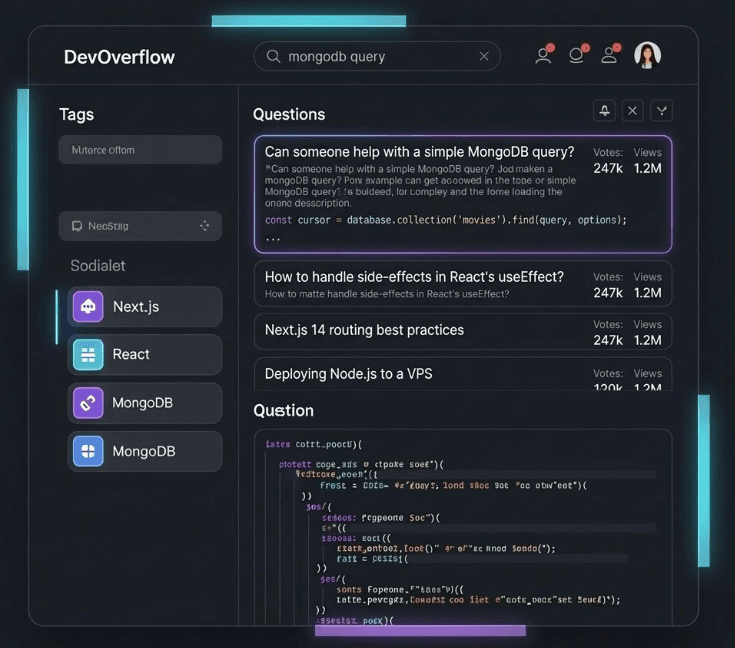Click the sparkle icon in the NecStilg box

tap(205, 226)
